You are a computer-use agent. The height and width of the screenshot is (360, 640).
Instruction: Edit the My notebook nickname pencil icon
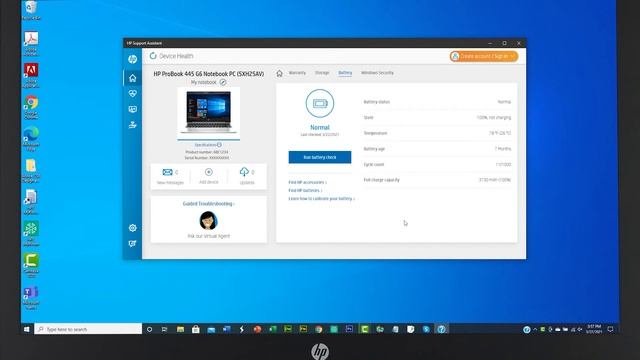tap(223, 82)
